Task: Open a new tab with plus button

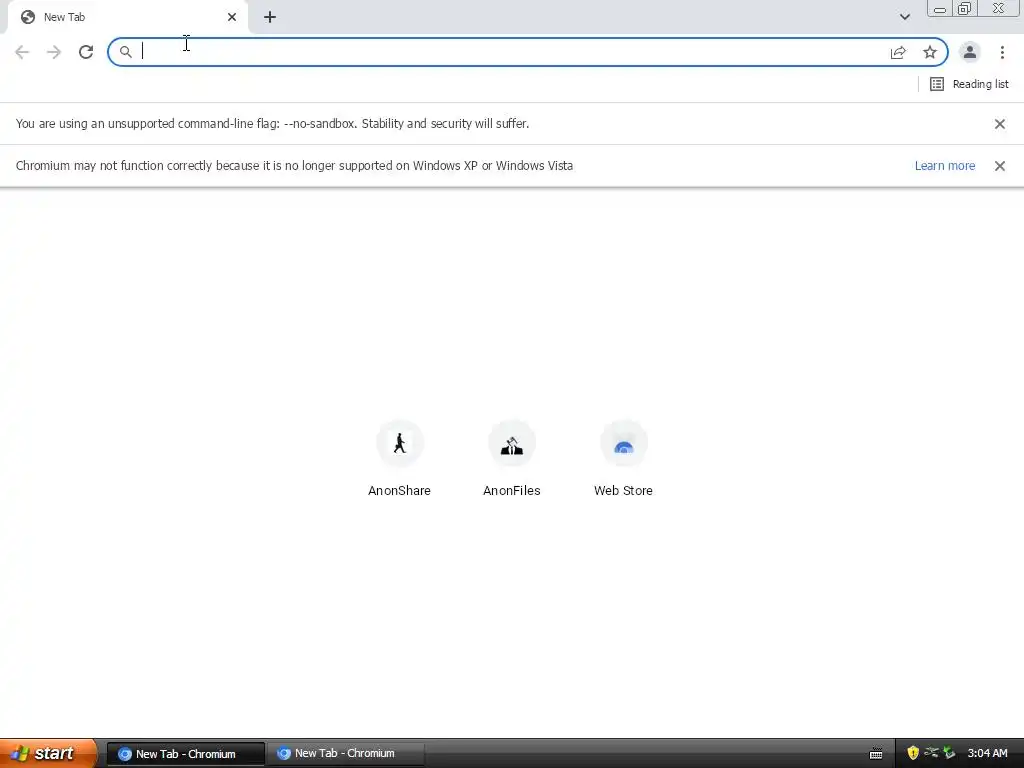Action: coord(270,17)
